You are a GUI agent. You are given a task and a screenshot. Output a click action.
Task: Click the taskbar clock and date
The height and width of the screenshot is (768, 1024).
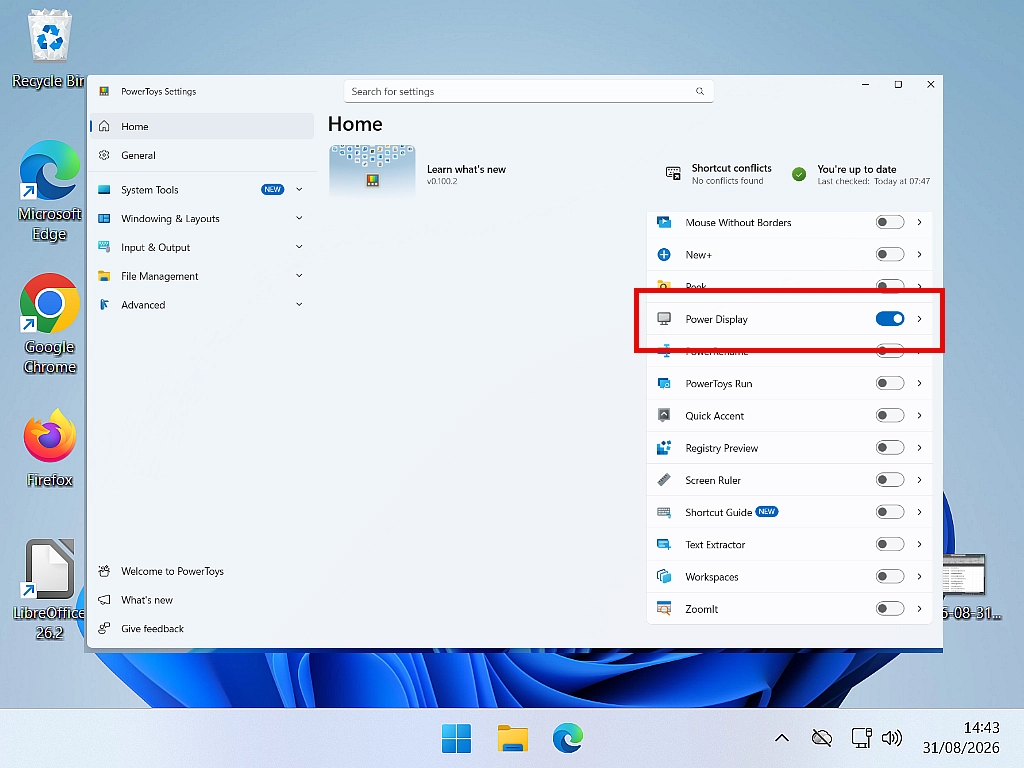[x=961, y=737]
